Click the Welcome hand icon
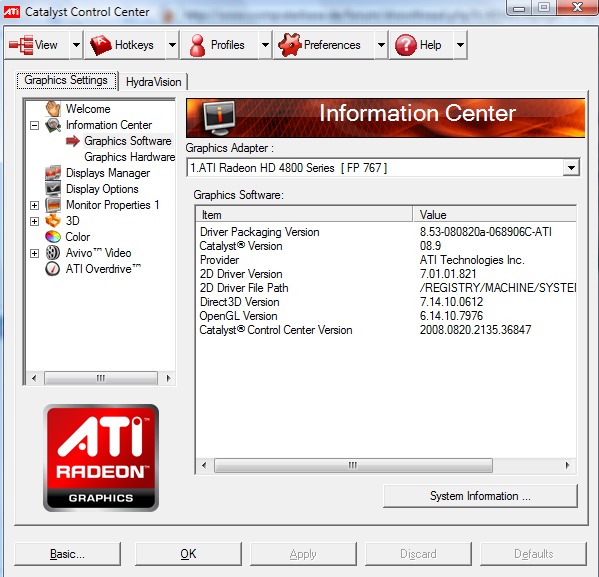Image resolution: width=599 pixels, height=577 pixels. [53, 109]
